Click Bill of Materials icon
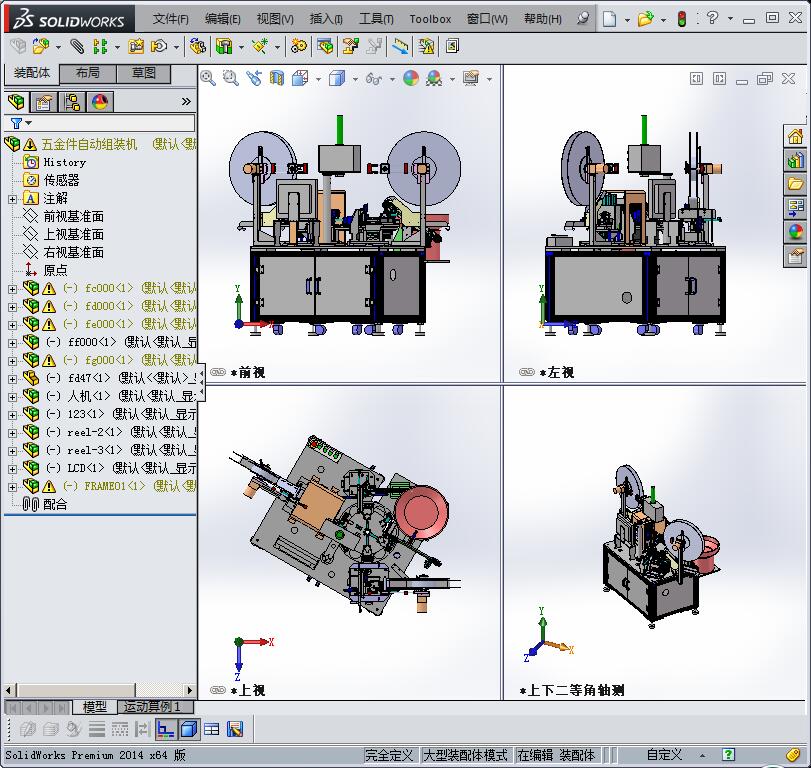Screen dimensions: 811x768 (x=325, y=47)
